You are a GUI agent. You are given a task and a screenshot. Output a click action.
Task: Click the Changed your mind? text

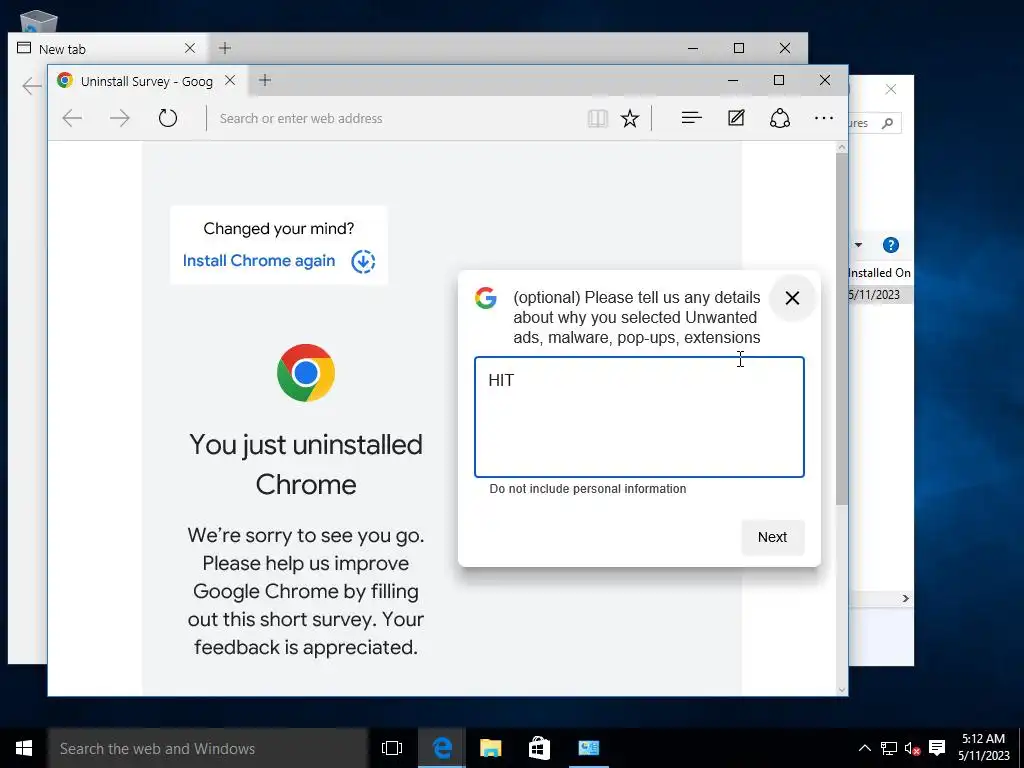[279, 229]
